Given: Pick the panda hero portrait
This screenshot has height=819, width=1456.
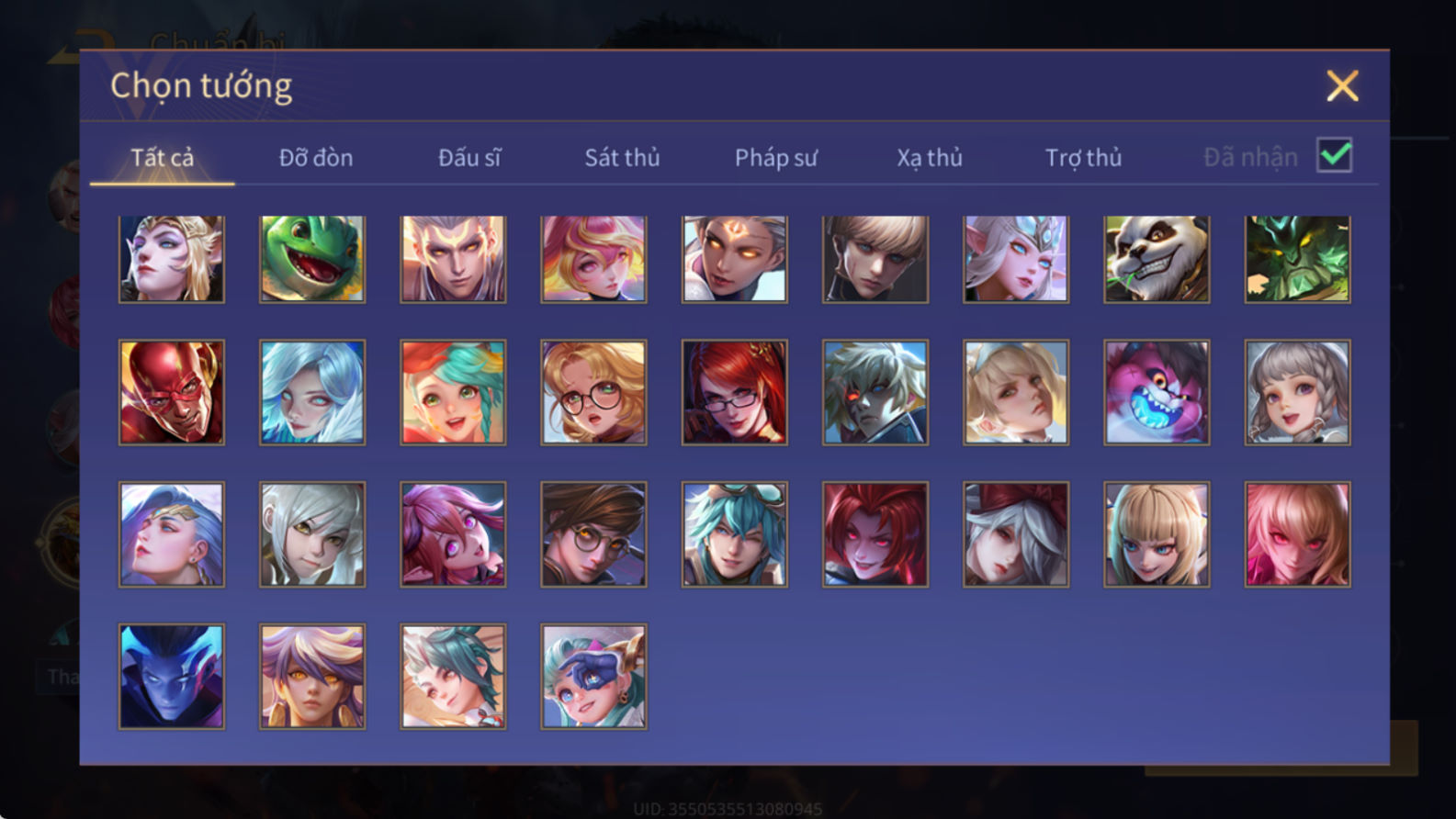Looking at the screenshot, I should 1157,259.
